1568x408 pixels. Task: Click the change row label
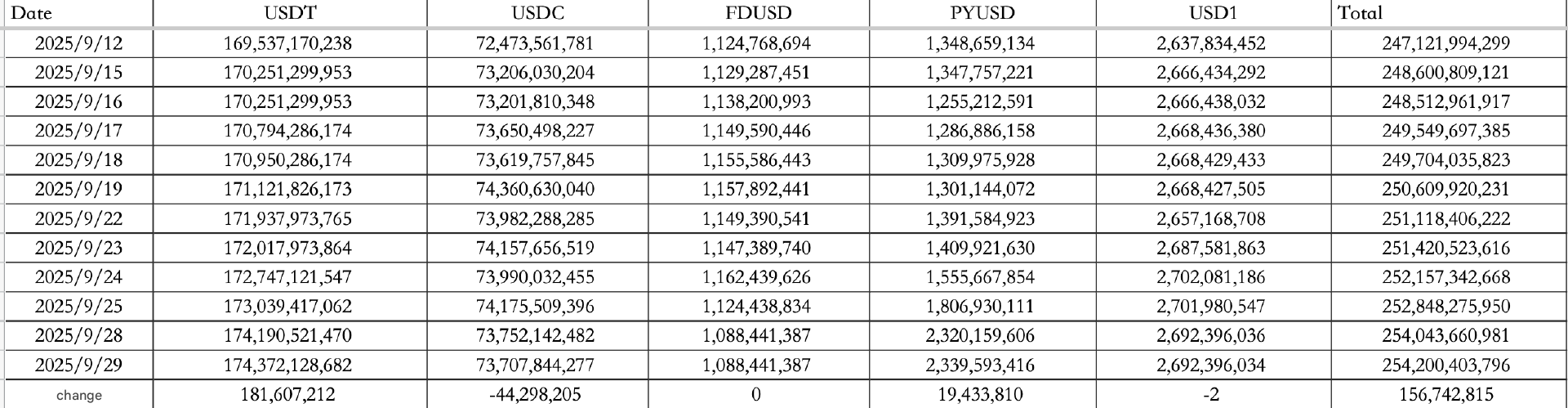[78, 395]
